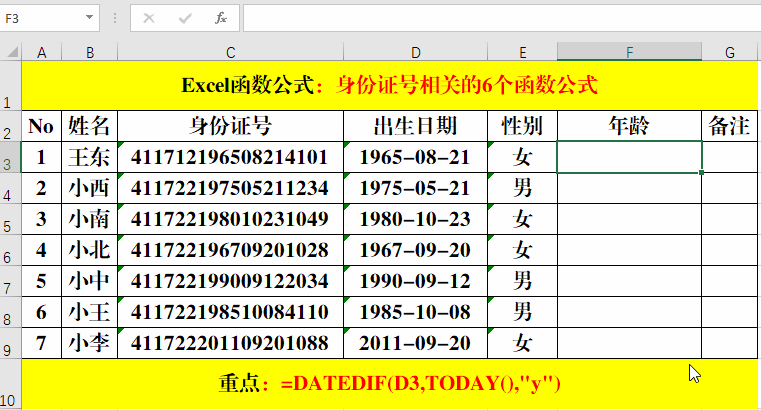Image resolution: width=761 pixels, height=410 pixels.
Task: Click the 年龄 header cell
Action: (x=629, y=126)
